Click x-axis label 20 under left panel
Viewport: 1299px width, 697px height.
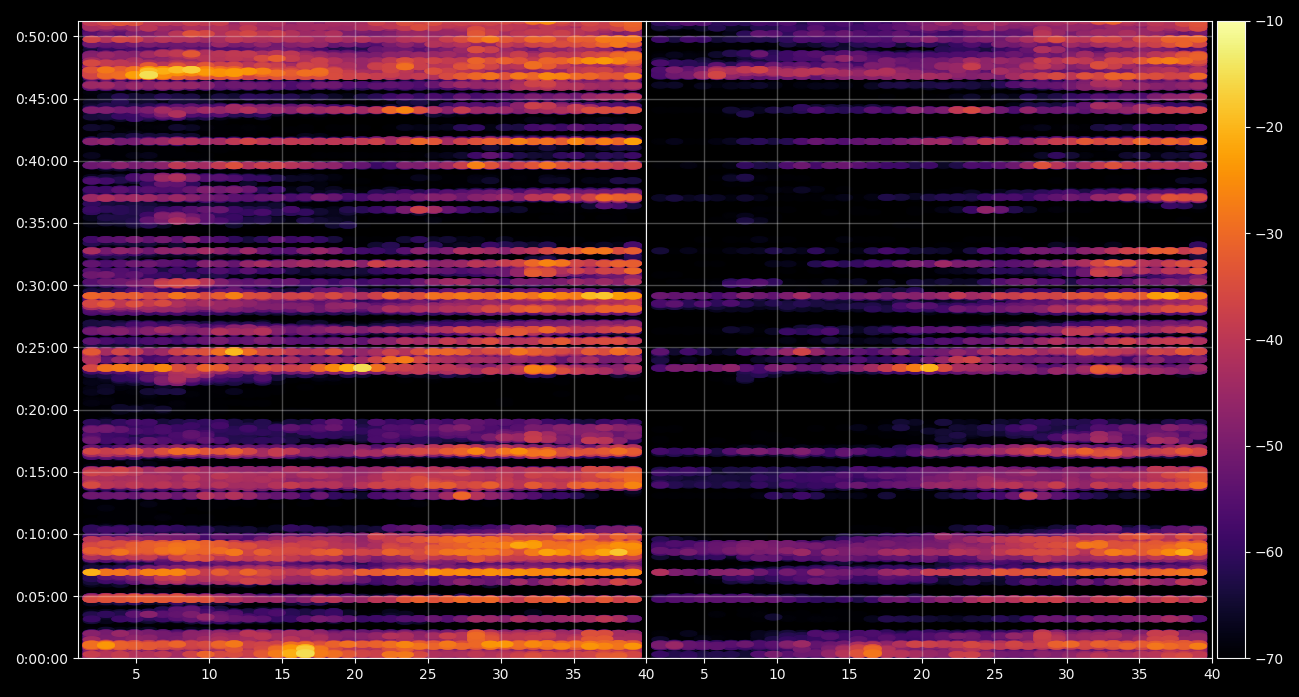click(355, 675)
